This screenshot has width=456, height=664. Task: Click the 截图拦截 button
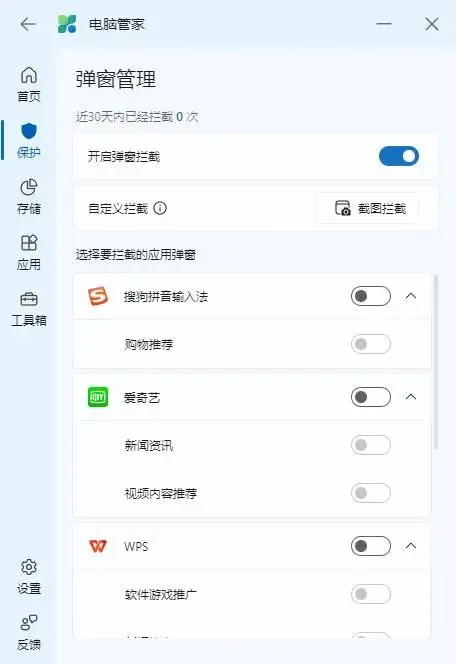(x=367, y=208)
